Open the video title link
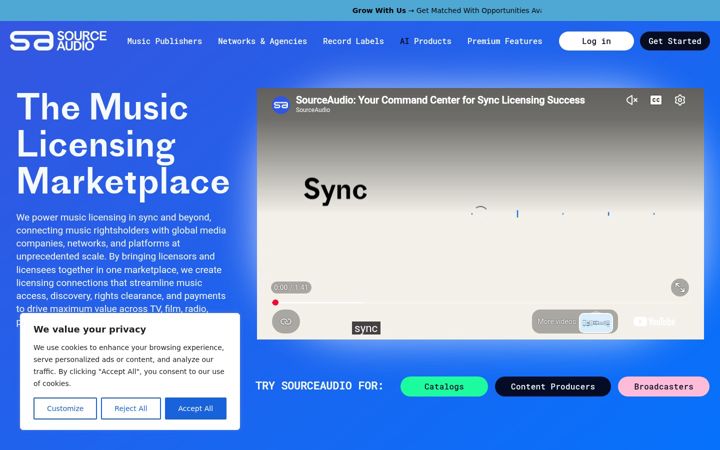720x450 pixels. 440,100
